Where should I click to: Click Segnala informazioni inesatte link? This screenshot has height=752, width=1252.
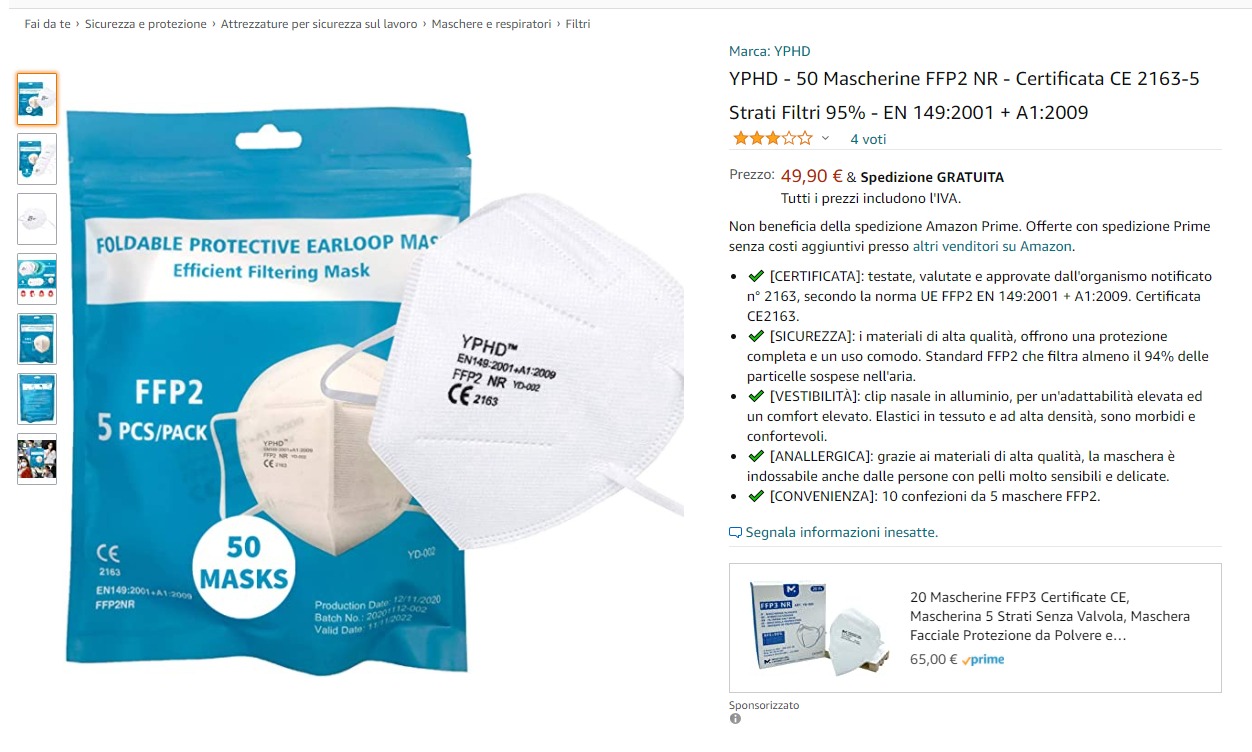[841, 532]
